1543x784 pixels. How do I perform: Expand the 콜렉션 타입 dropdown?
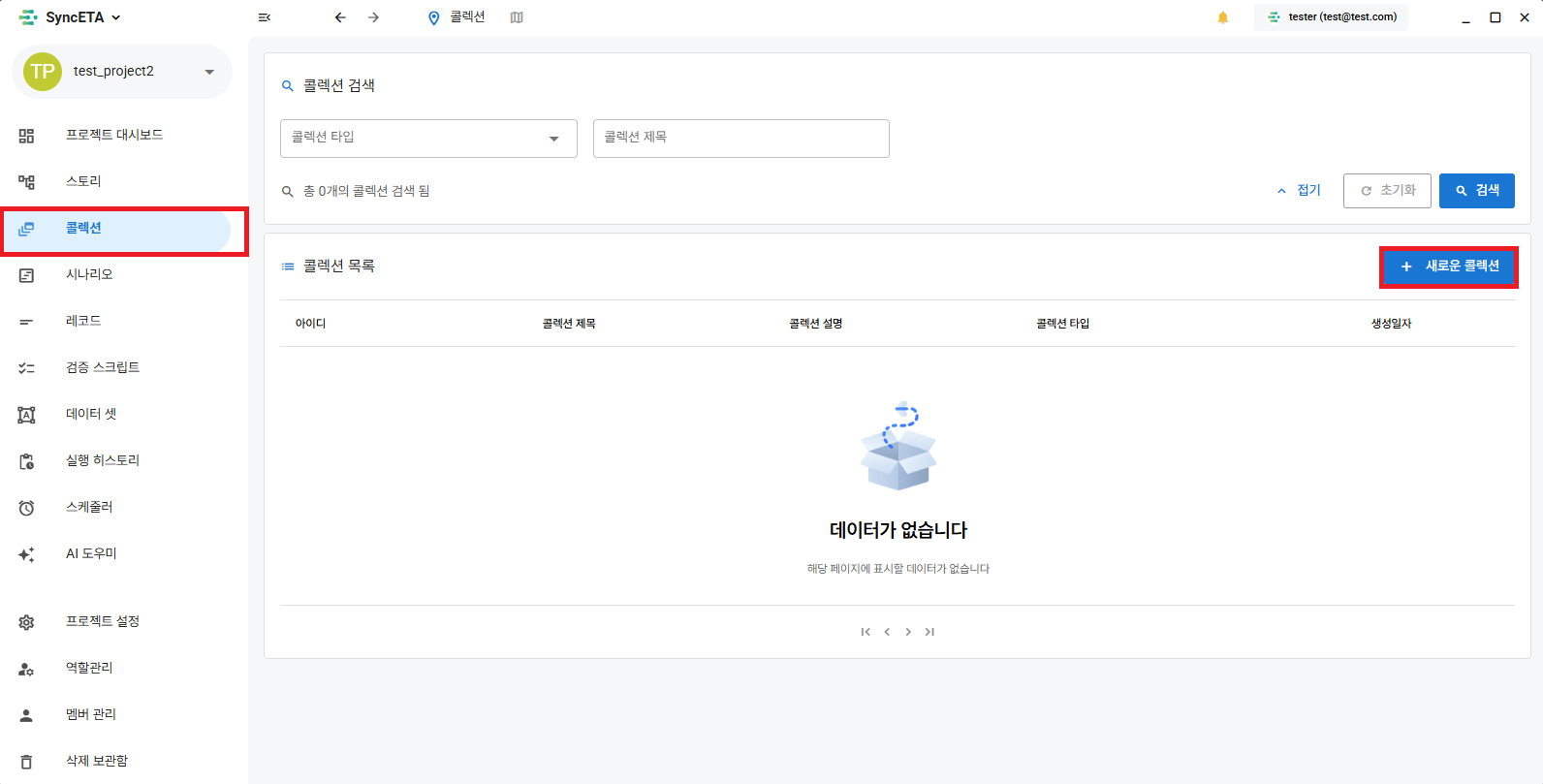[x=428, y=139]
